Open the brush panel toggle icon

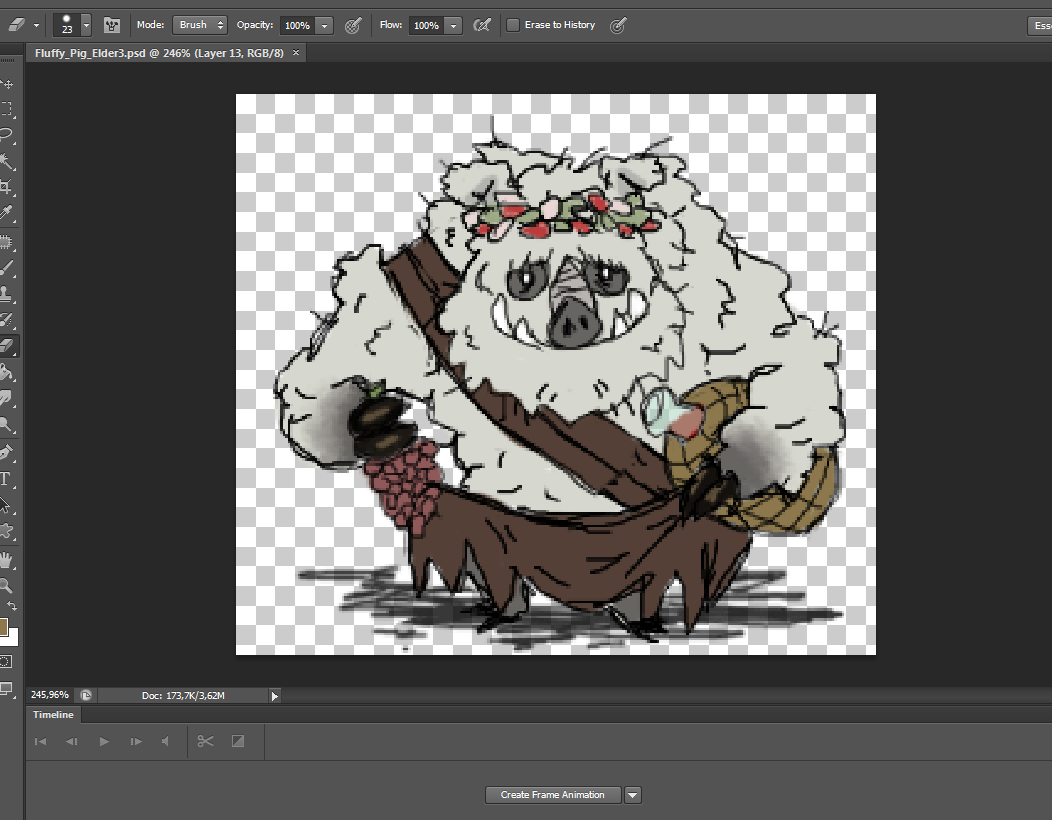point(113,25)
